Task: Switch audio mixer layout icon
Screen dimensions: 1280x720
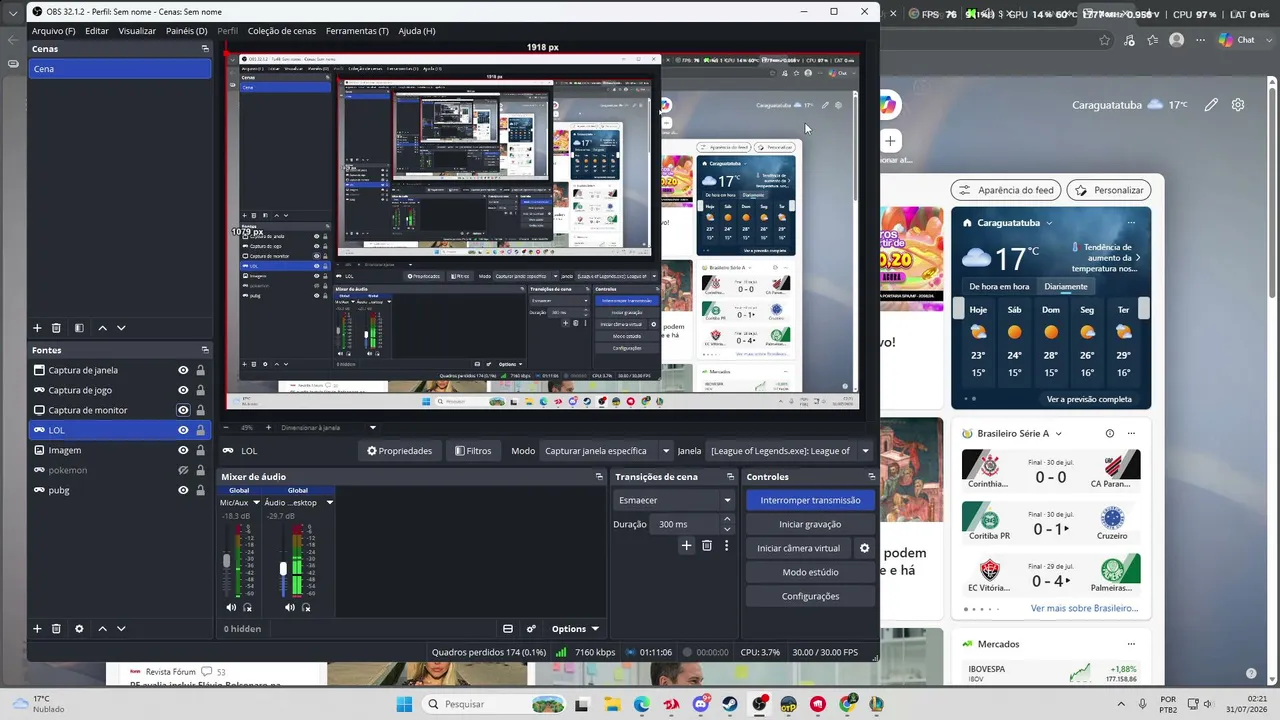Action: 508,629
